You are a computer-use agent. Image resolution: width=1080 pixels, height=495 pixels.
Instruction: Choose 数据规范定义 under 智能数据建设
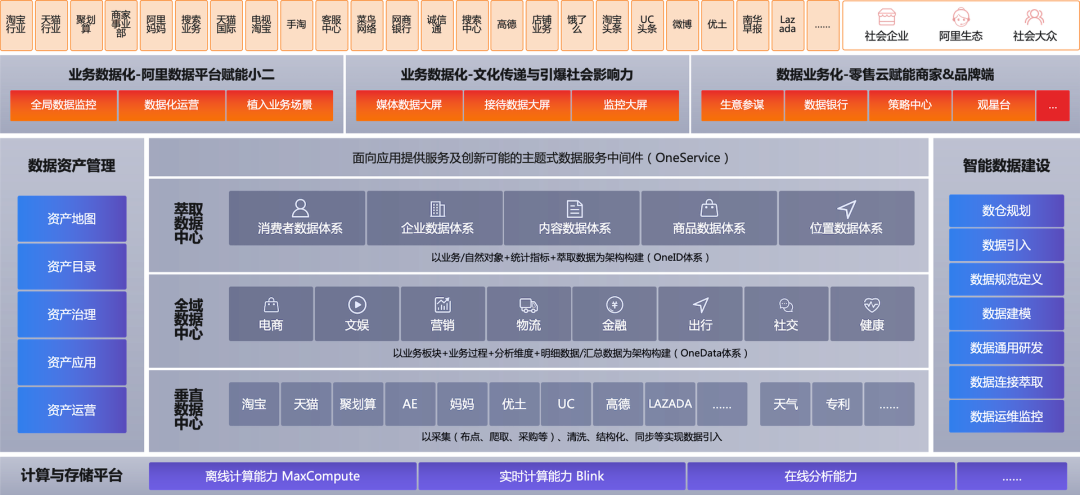point(1006,279)
